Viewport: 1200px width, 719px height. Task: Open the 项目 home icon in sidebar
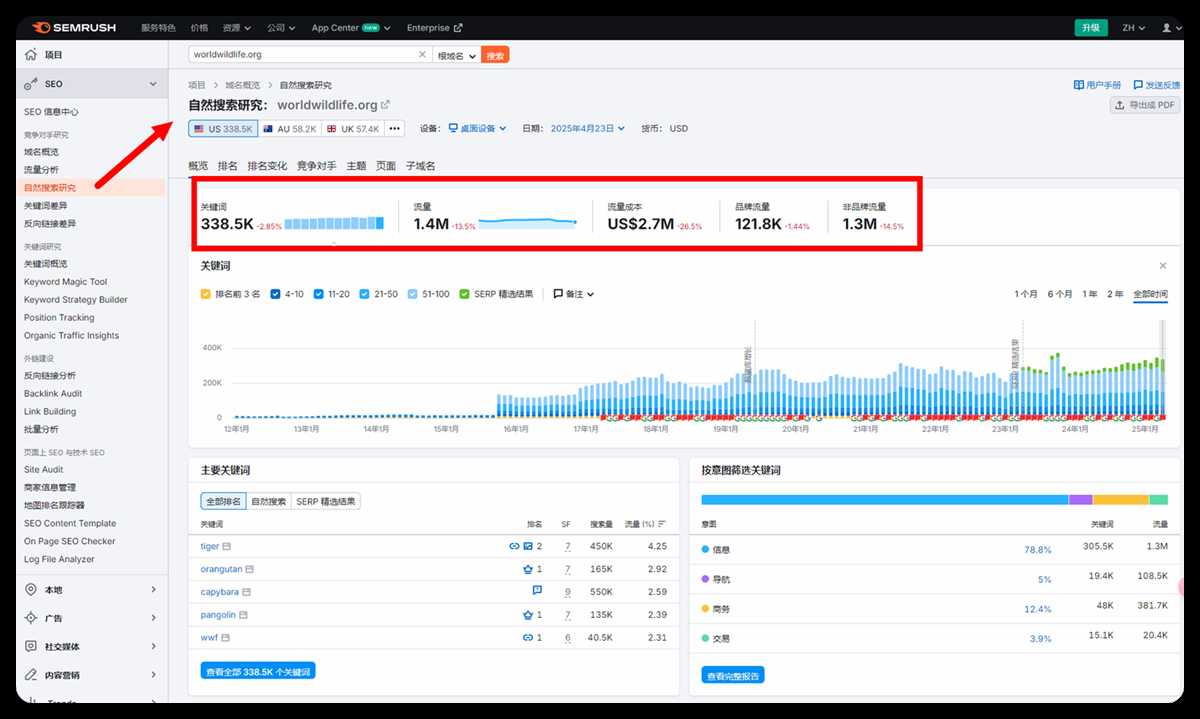(x=32, y=55)
